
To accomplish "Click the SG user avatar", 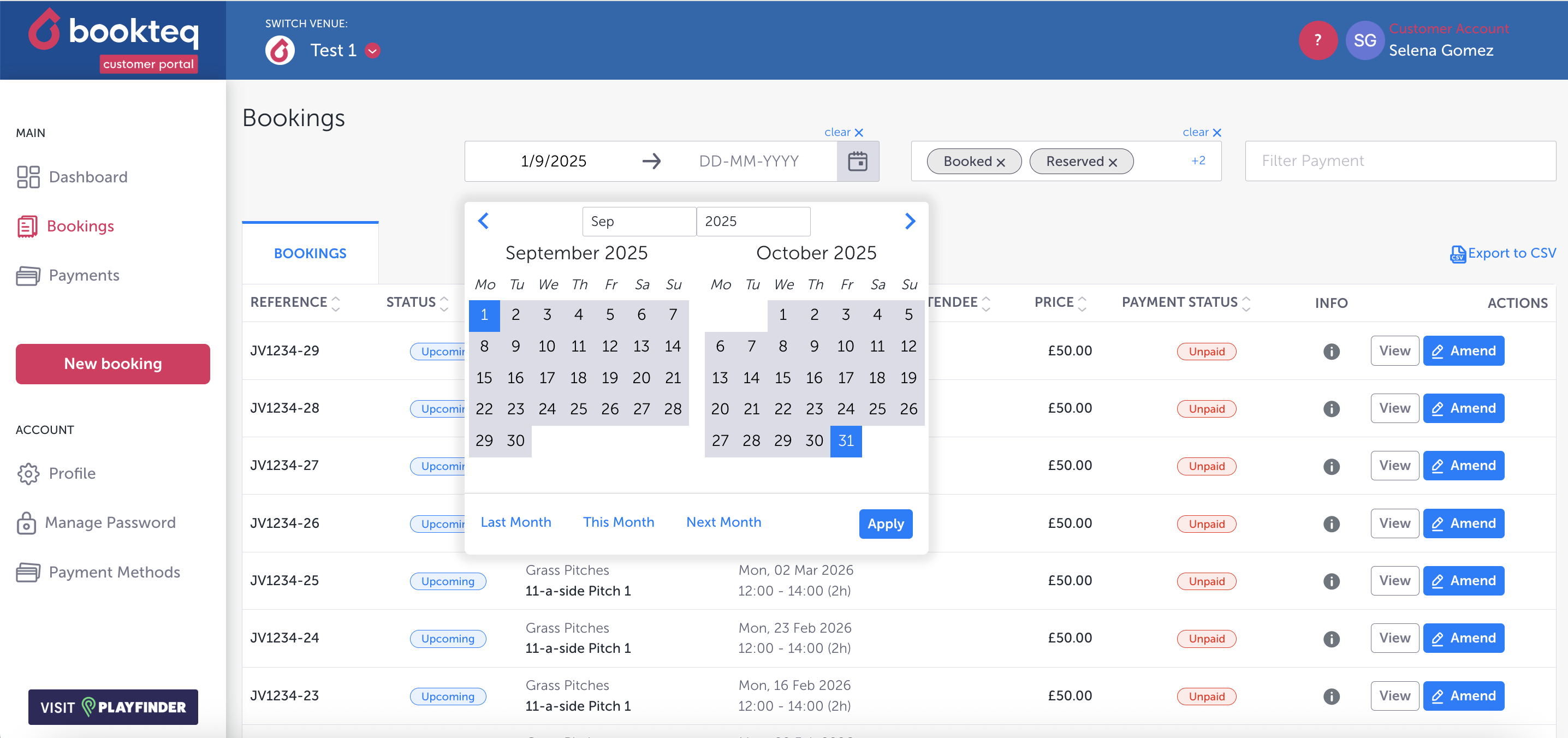I will click(1364, 41).
